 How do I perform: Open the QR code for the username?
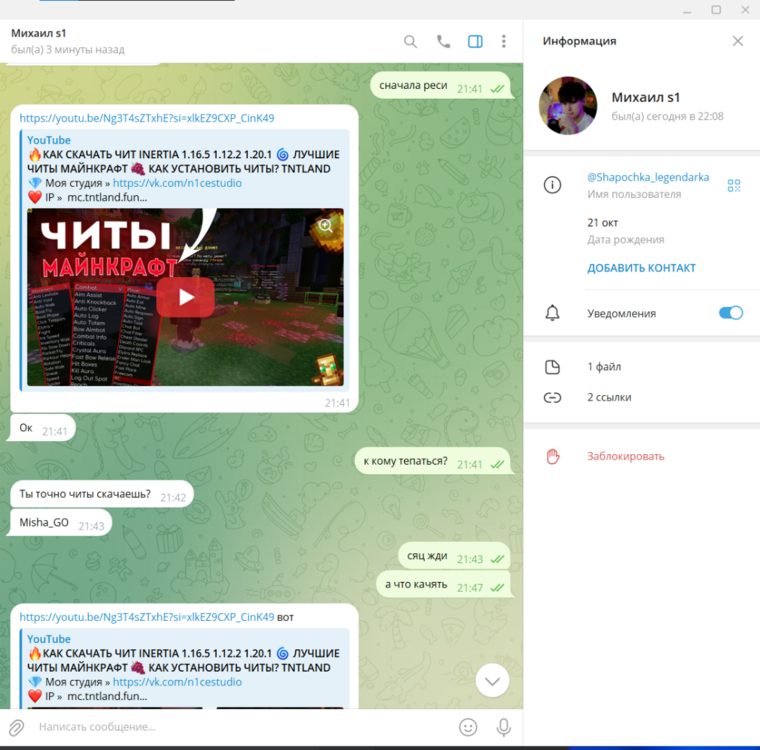(x=734, y=185)
